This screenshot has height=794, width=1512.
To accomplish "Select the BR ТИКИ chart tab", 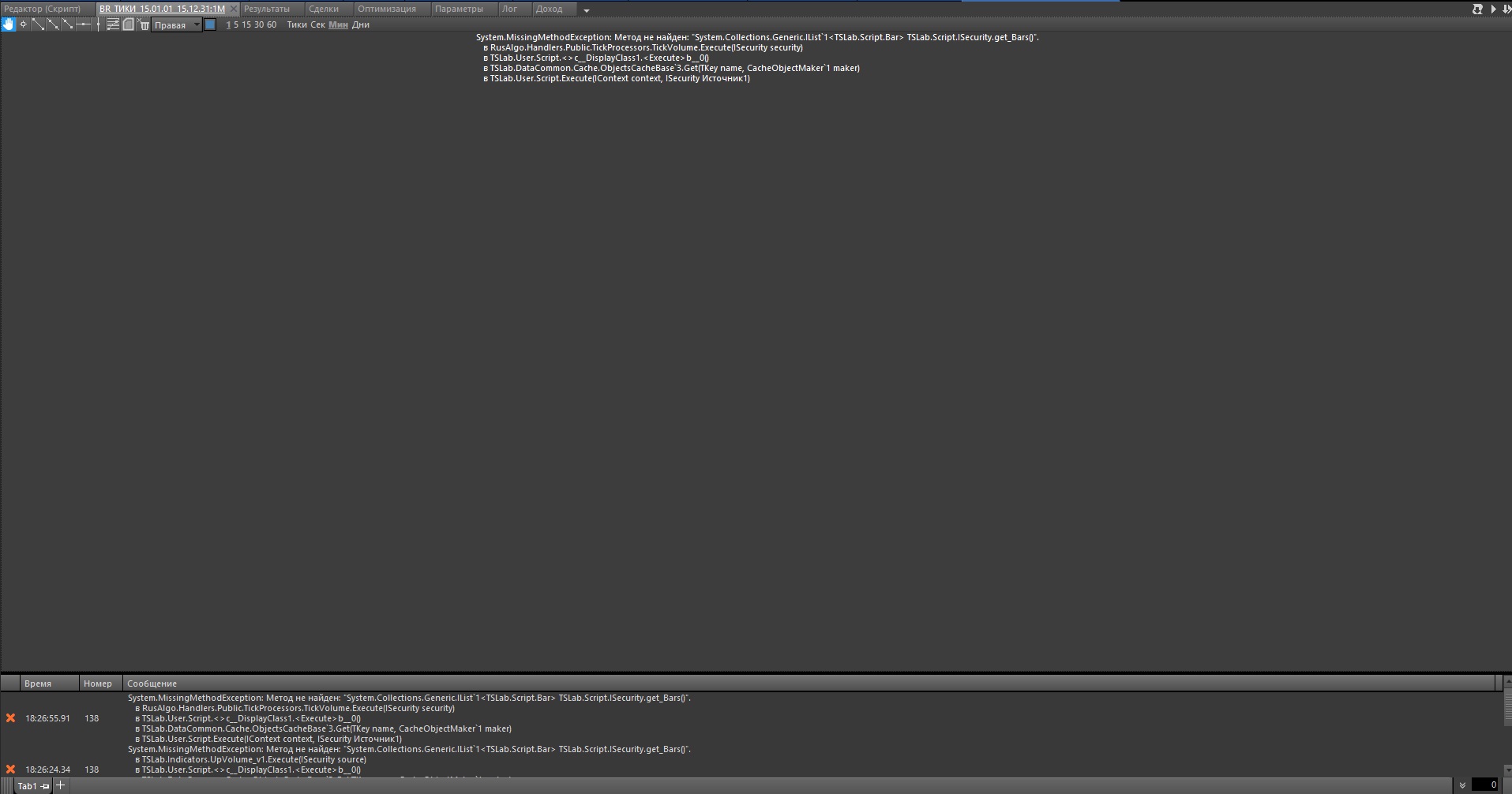I will (162, 9).
